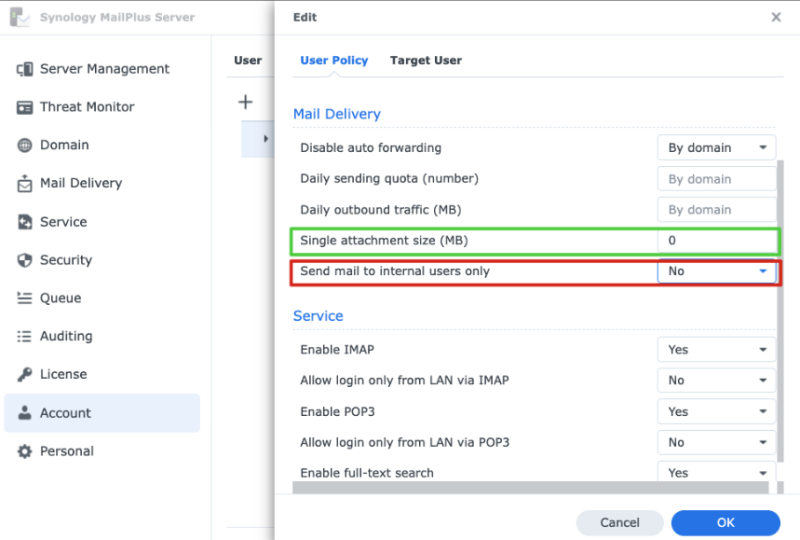Click the Single attachment size field

point(716,241)
